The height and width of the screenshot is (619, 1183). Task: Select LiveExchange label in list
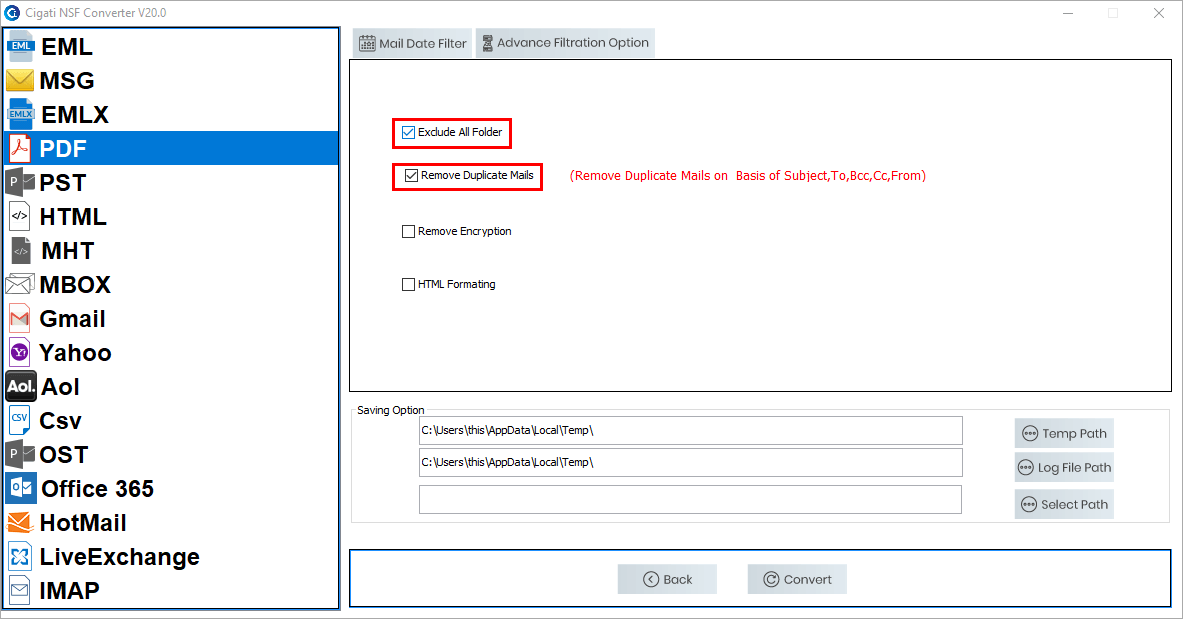click(x=119, y=557)
